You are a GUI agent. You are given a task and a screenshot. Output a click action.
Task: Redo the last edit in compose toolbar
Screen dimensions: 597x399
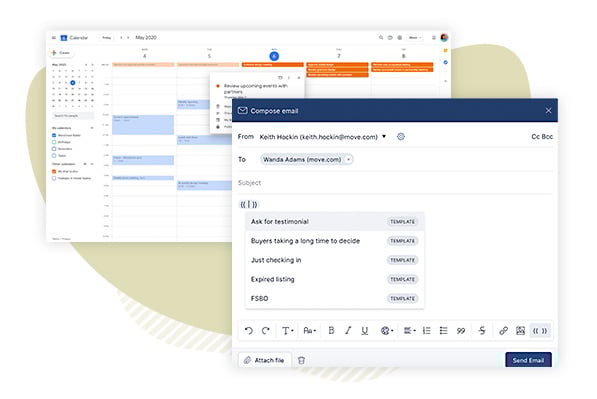pyautogui.click(x=266, y=330)
